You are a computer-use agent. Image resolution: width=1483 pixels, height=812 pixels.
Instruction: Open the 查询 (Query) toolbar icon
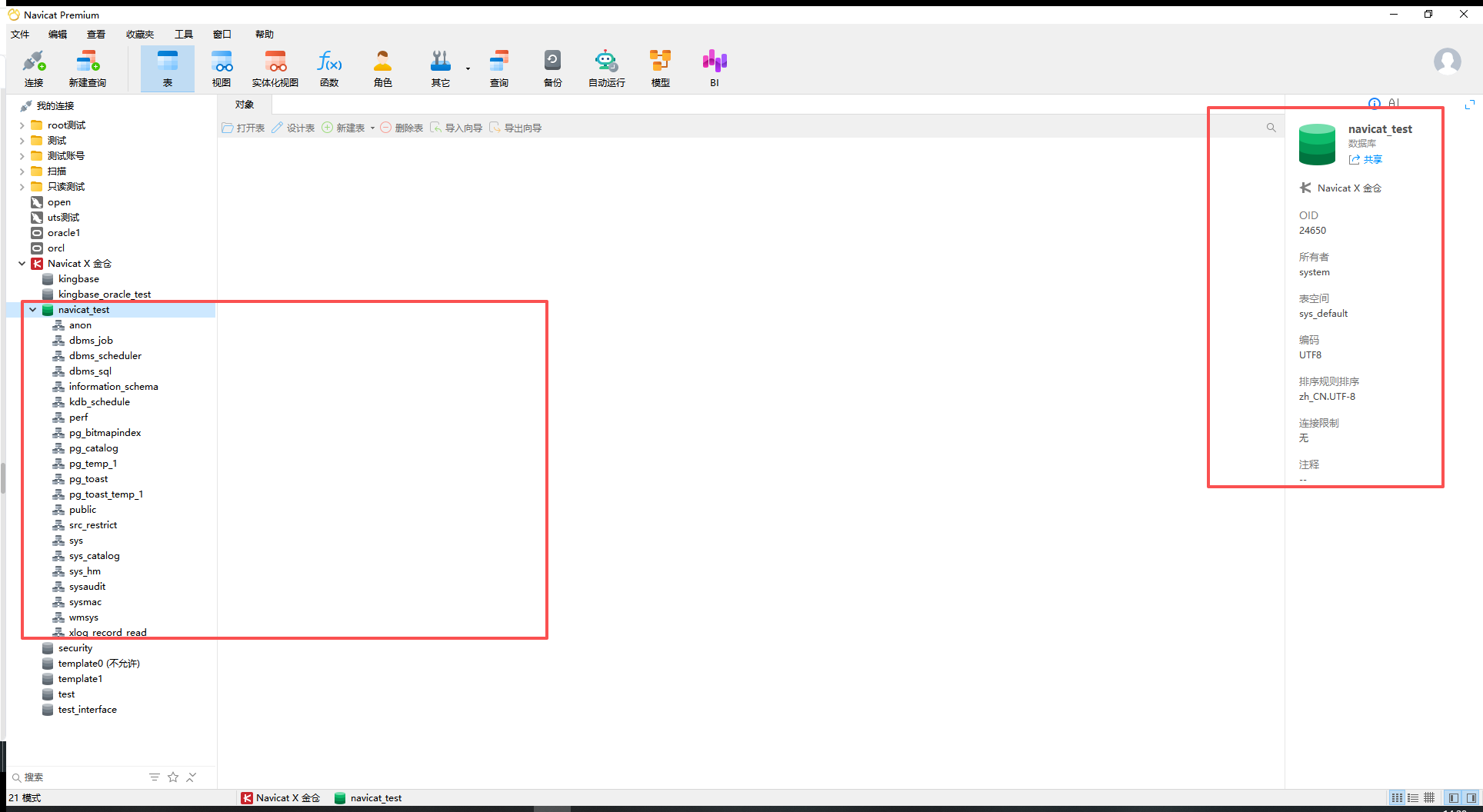[499, 68]
